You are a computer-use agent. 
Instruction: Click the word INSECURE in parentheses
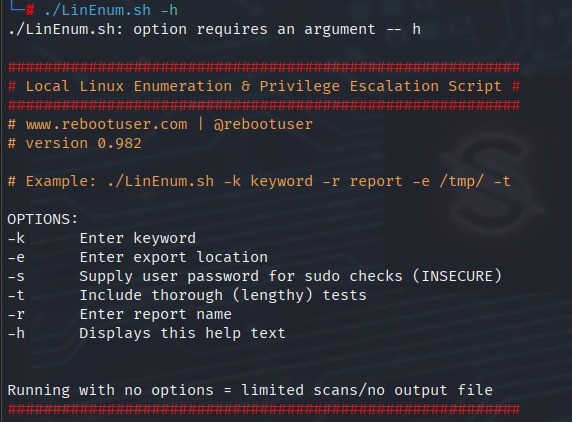457,276
